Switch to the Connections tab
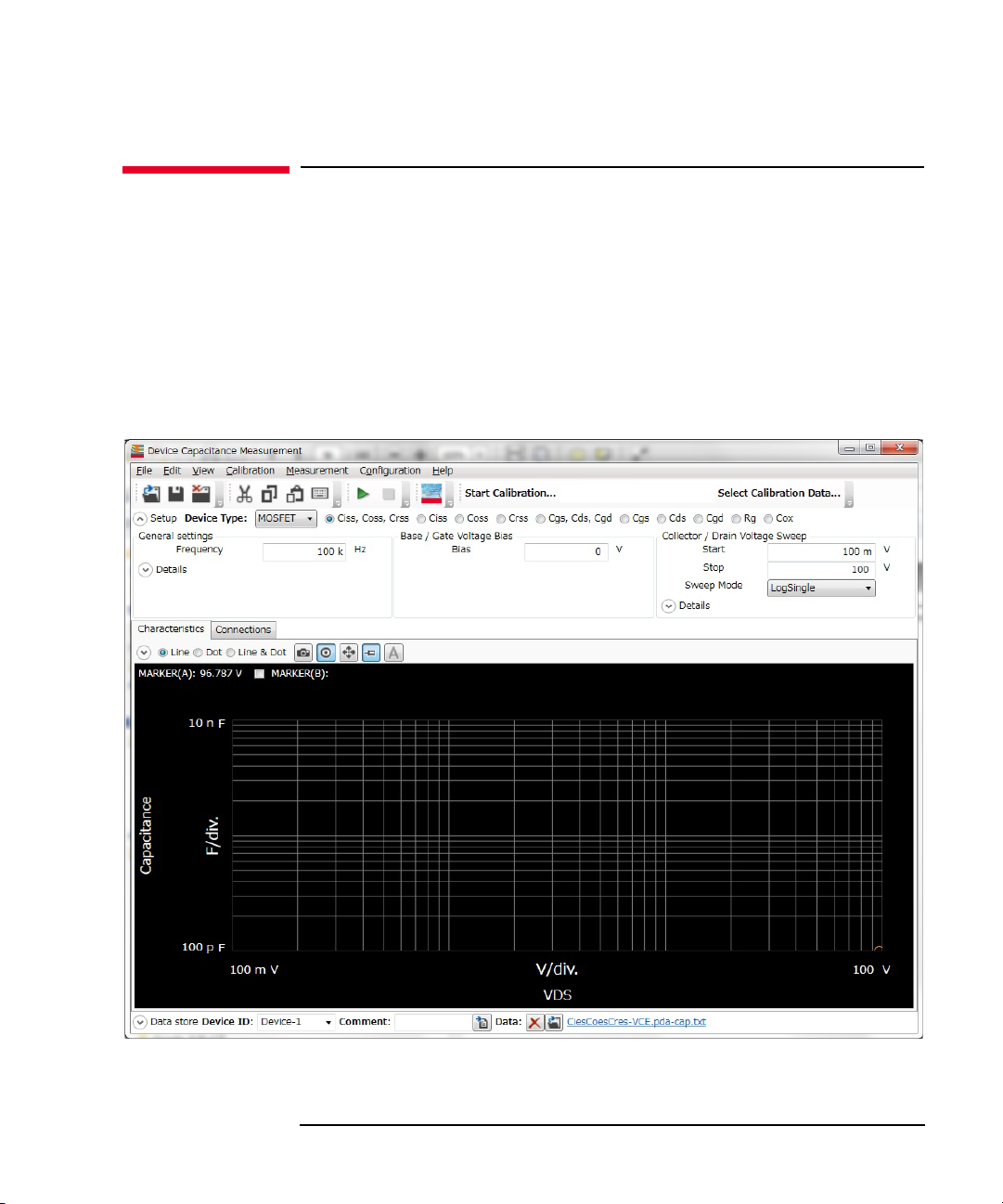This screenshot has width=1003, height=1204. 243,630
